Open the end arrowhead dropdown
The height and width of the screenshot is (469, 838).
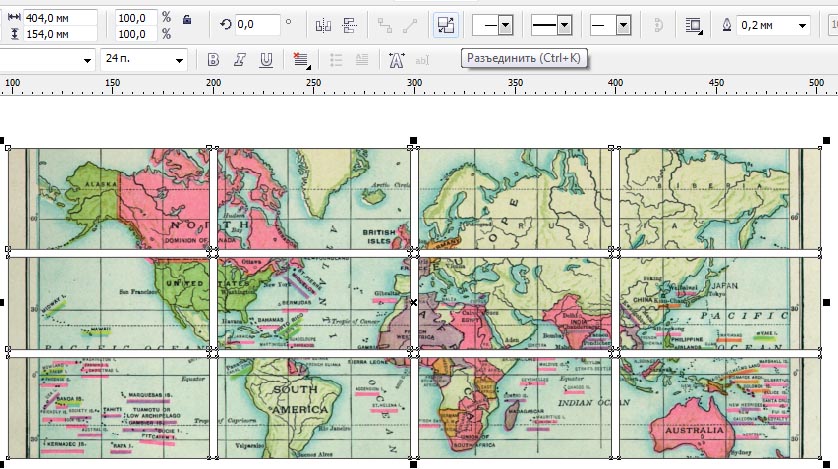point(623,25)
